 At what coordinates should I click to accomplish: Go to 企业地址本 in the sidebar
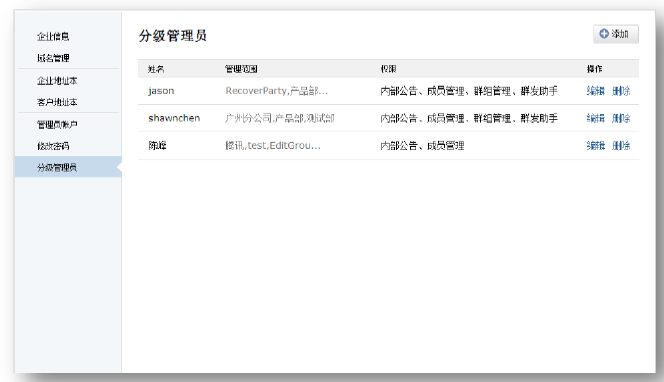coord(57,80)
